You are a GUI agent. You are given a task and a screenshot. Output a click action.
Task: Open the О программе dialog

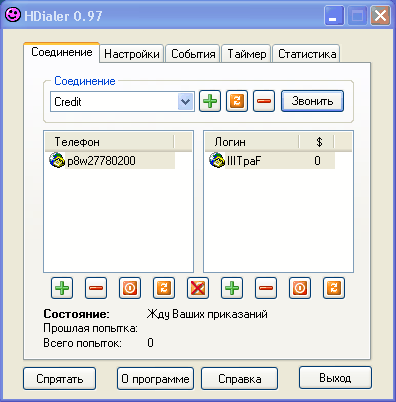point(155,379)
